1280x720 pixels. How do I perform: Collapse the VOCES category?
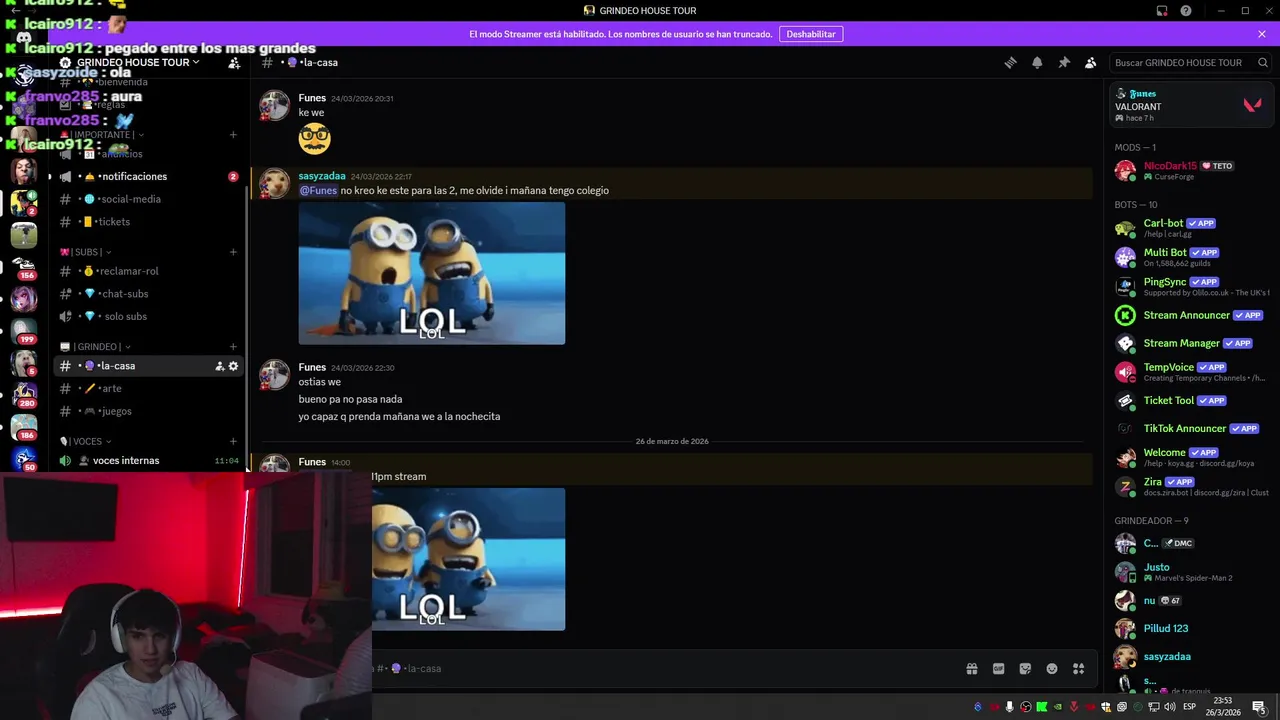click(86, 441)
